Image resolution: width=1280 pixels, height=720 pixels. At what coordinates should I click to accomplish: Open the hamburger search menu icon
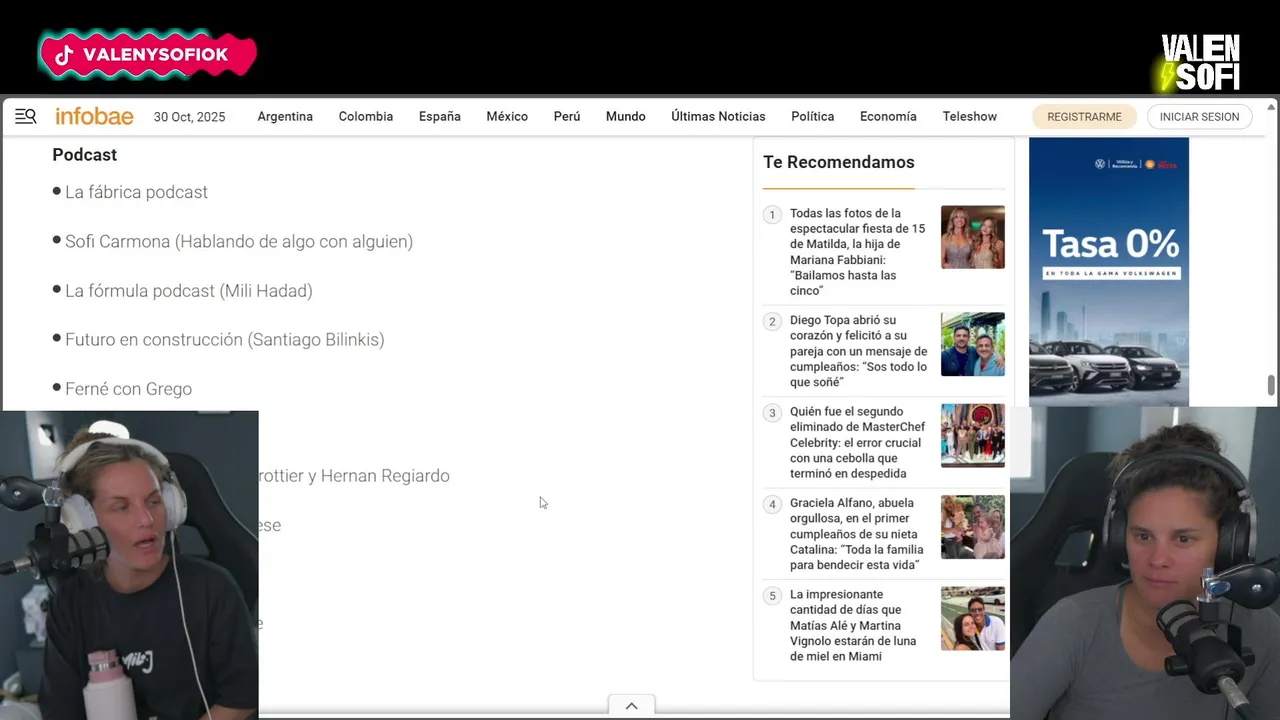tap(25, 117)
